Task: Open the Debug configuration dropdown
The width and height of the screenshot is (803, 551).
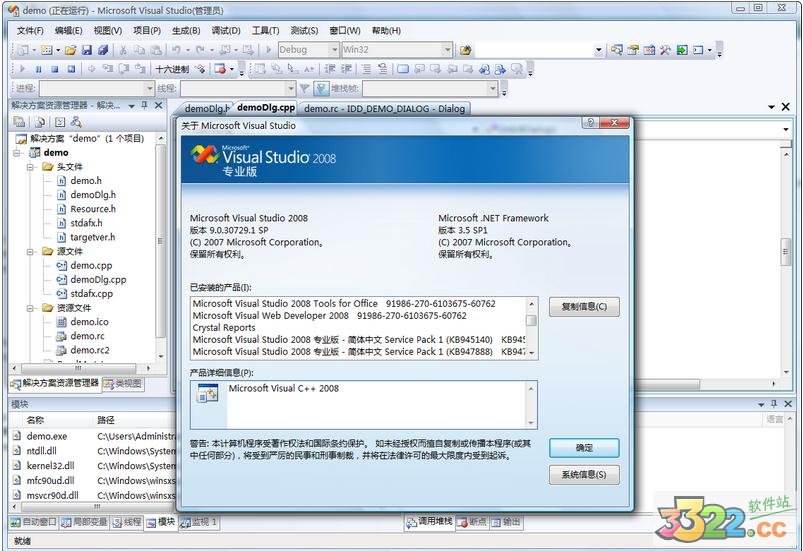Action: [x=334, y=50]
